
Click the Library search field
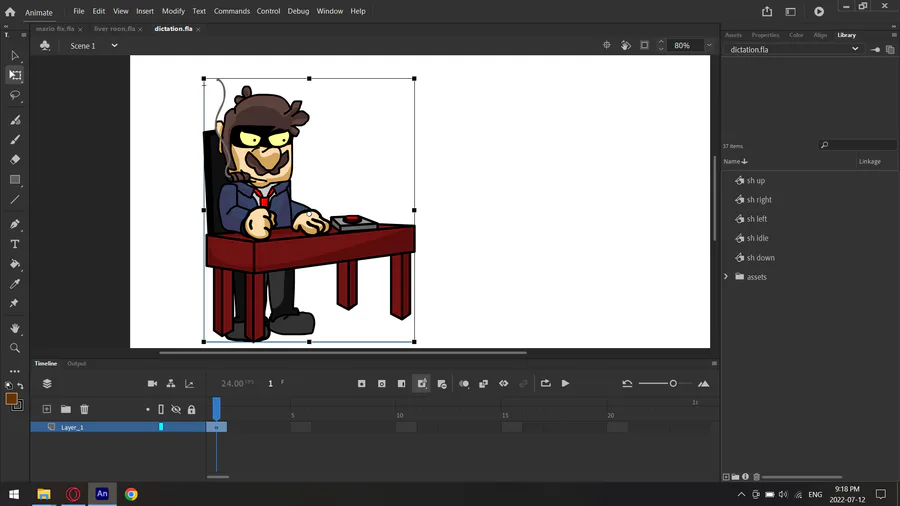[x=857, y=145]
